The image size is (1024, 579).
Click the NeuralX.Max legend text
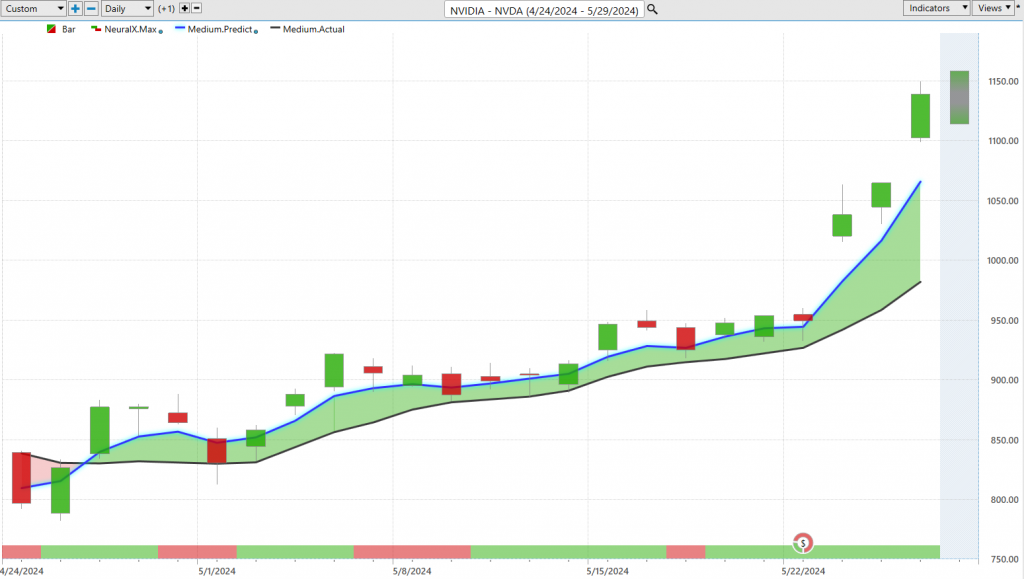tap(131, 29)
